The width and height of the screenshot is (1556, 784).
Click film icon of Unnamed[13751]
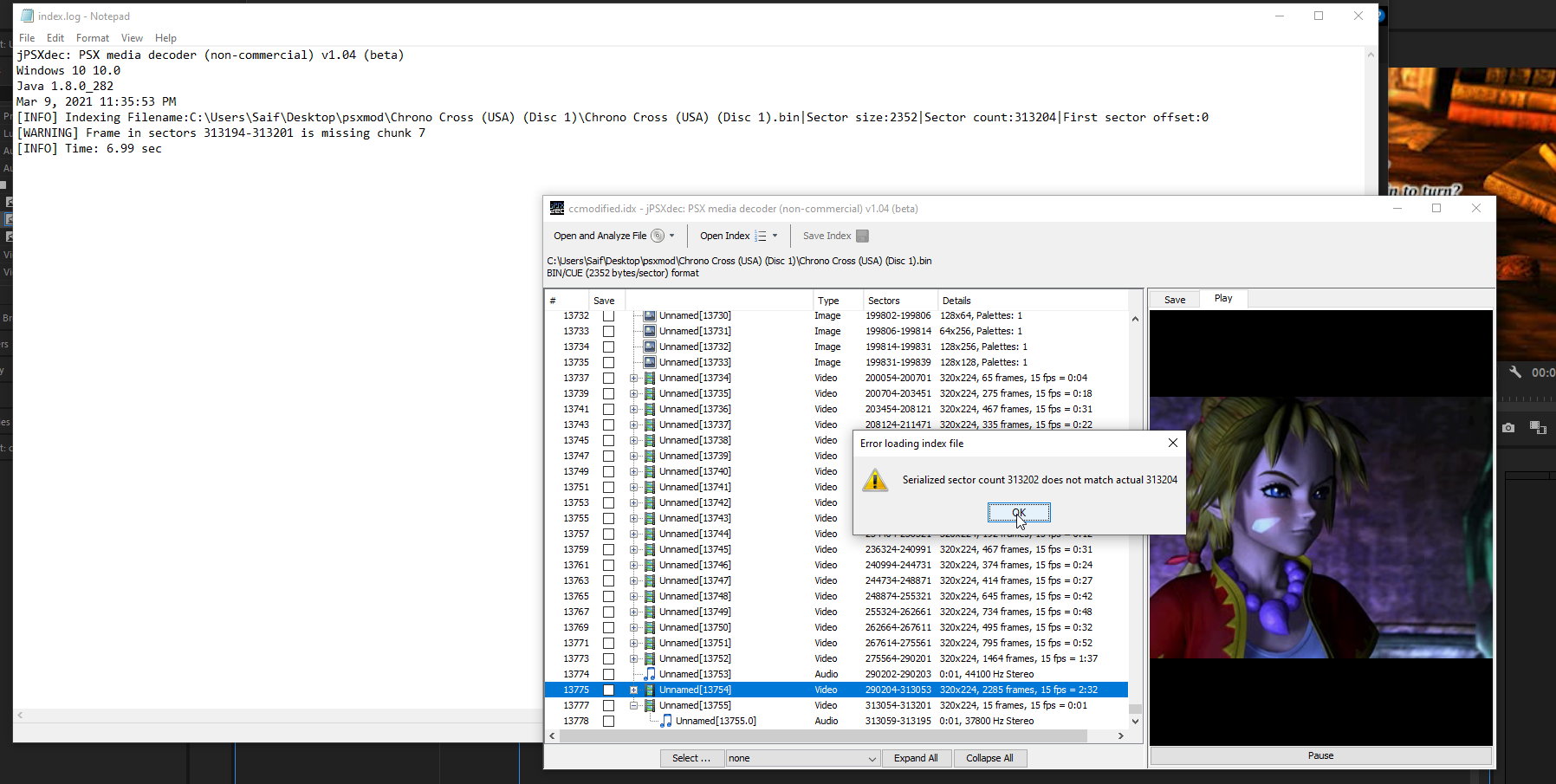tap(650, 643)
